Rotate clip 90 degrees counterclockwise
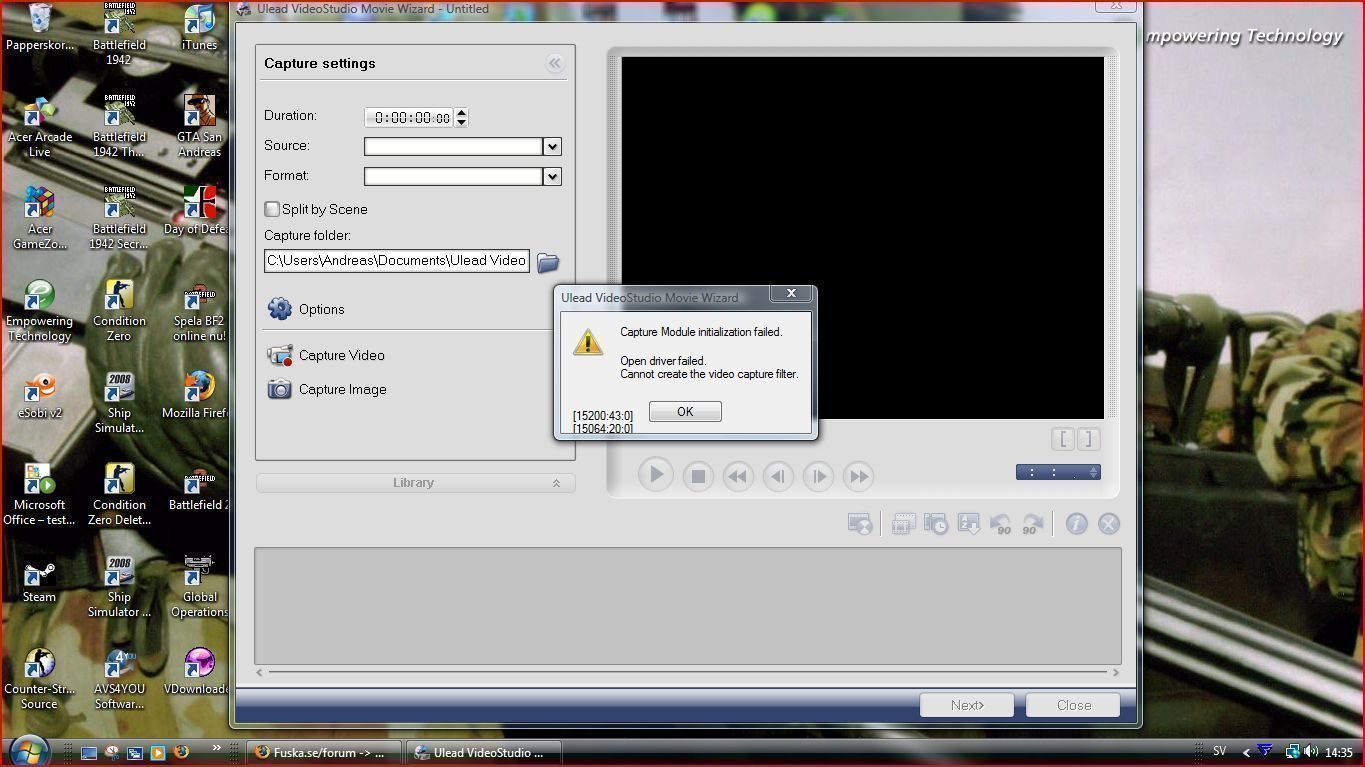 point(1001,524)
